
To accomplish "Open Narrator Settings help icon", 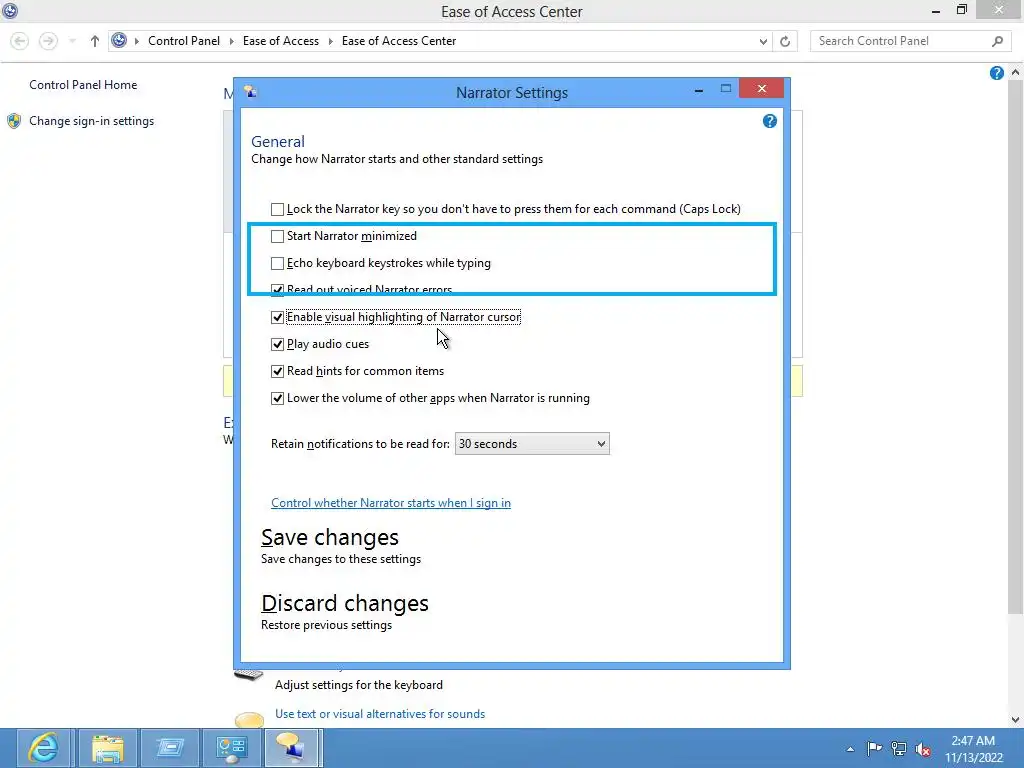I will pos(769,121).
